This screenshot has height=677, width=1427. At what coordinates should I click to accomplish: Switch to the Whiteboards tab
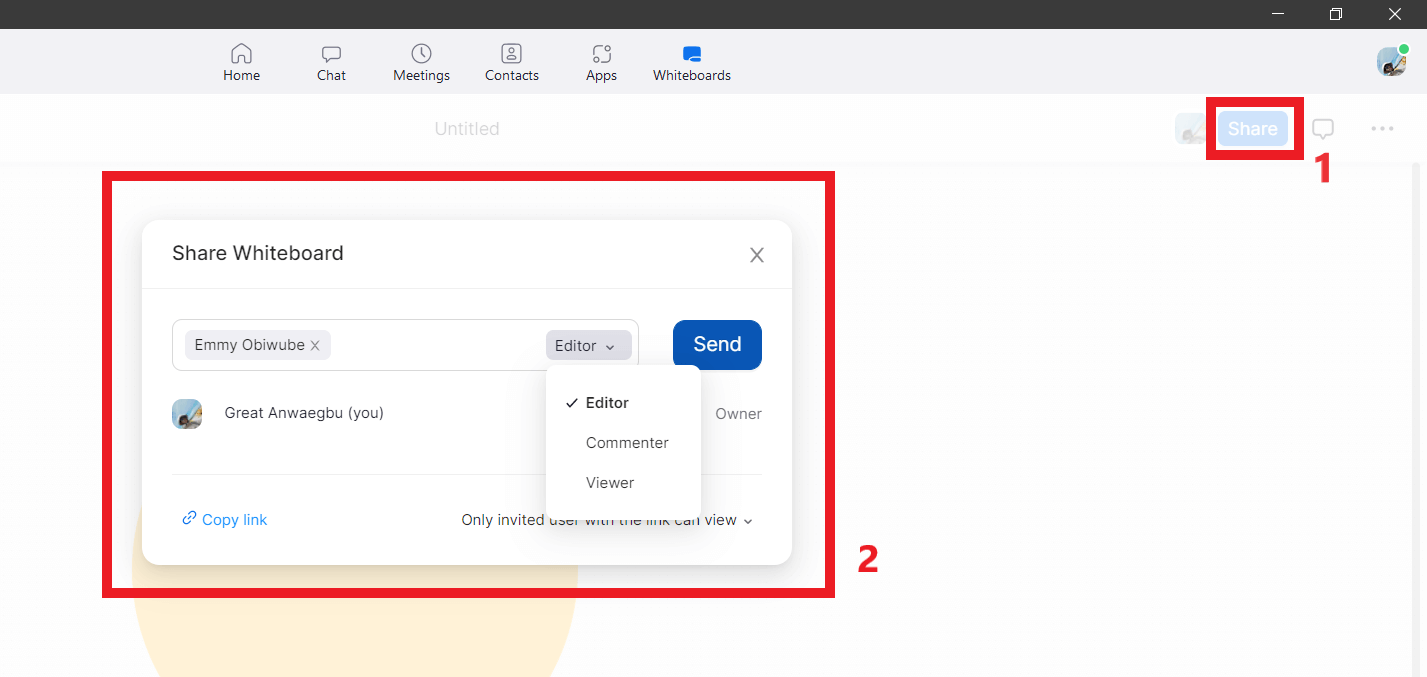click(x=690, y=62)
